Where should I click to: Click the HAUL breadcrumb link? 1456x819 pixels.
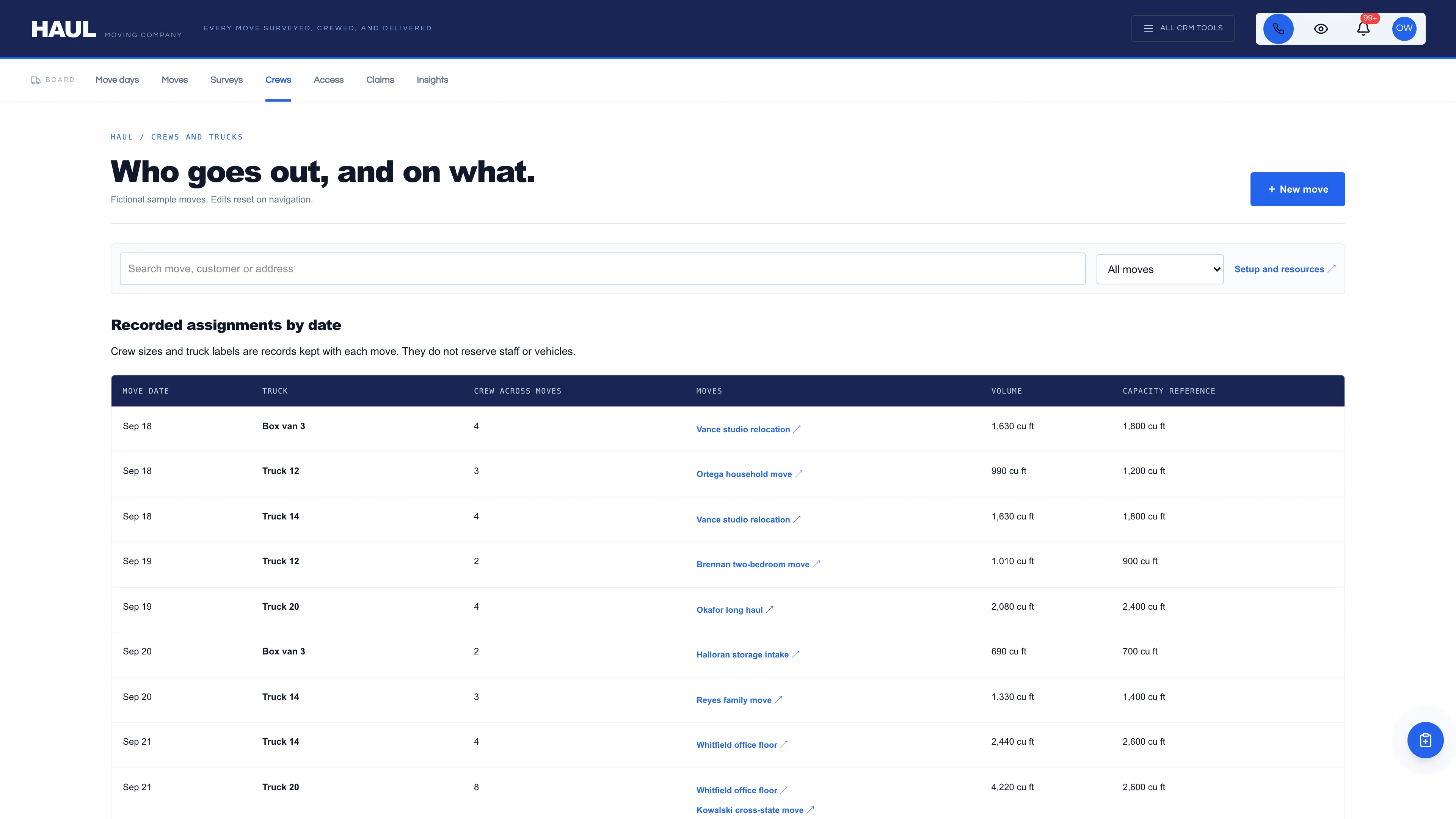click(x=121, y=137)
